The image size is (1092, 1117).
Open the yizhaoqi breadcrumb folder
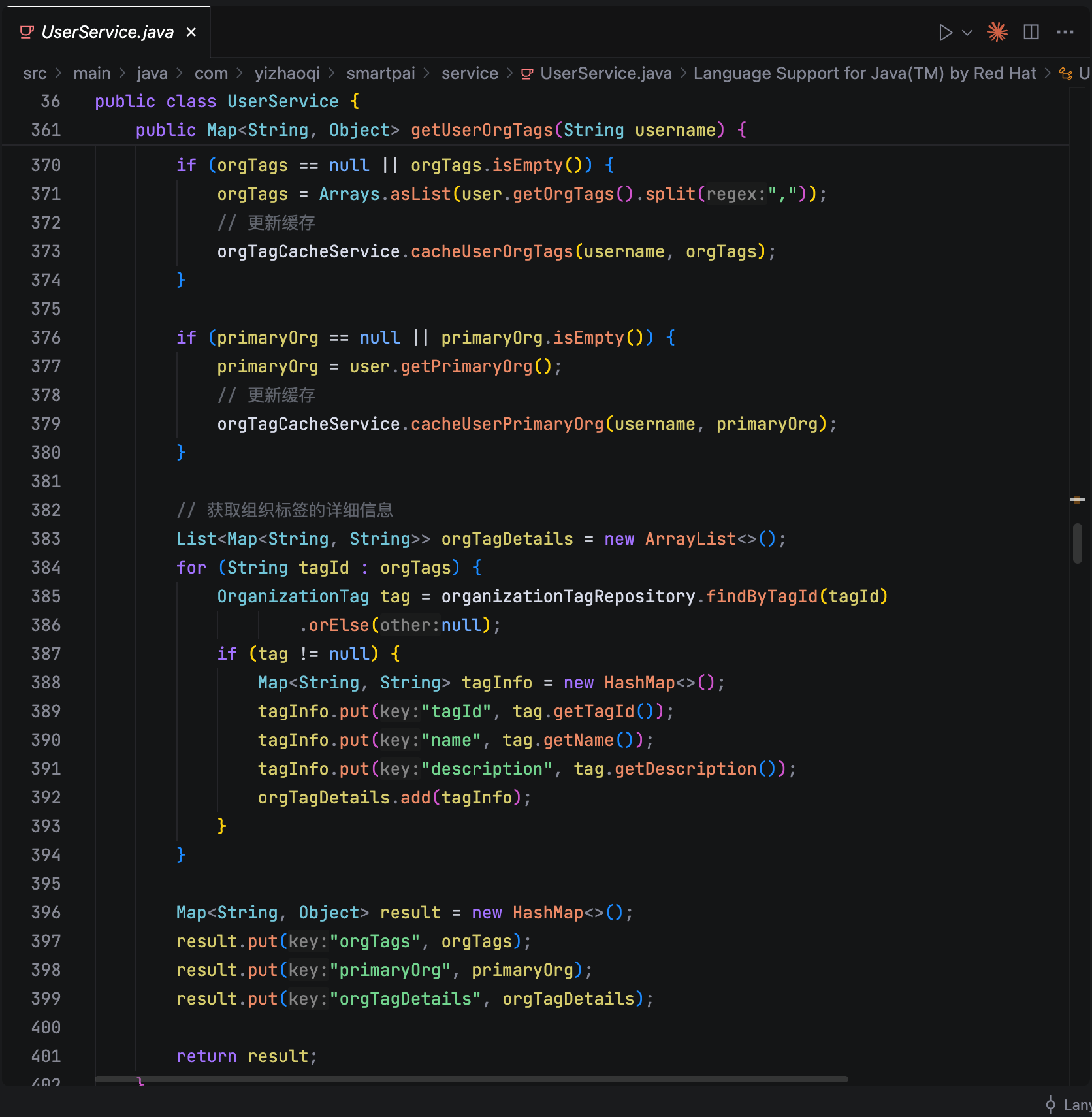click(x=287, y=73)
